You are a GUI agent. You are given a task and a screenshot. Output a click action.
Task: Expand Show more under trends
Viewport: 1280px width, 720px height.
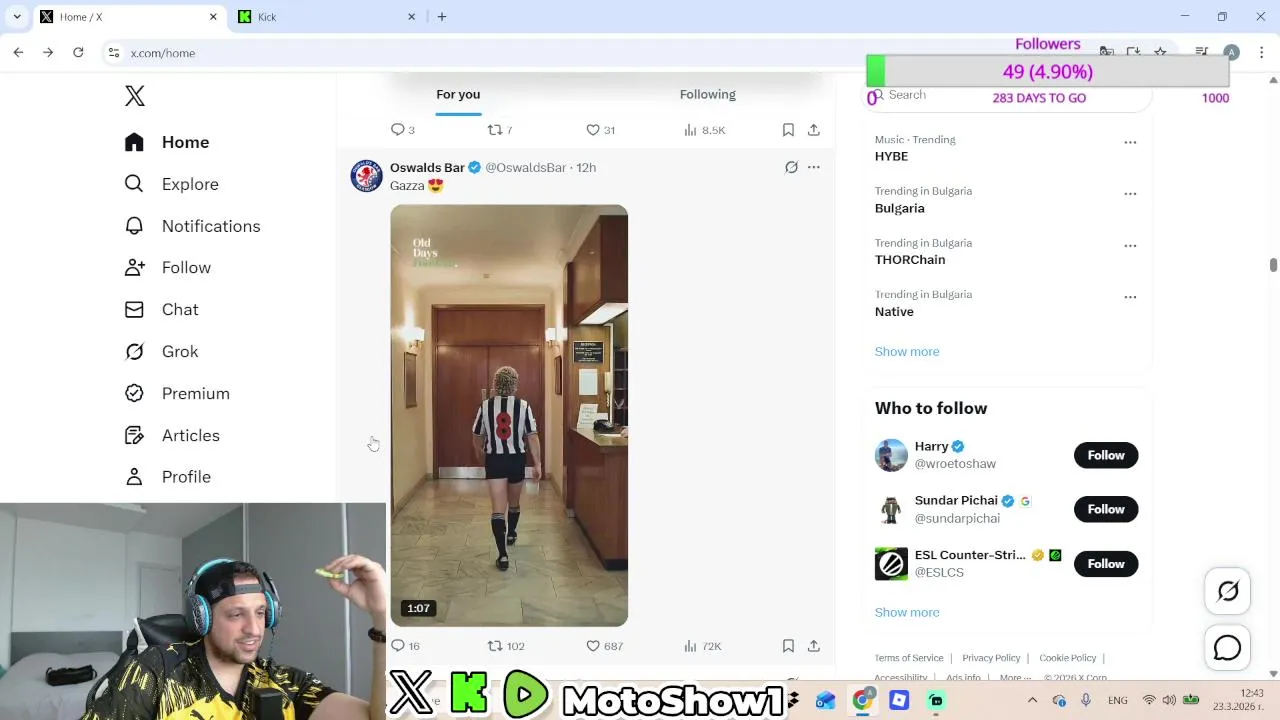(907, 352)
